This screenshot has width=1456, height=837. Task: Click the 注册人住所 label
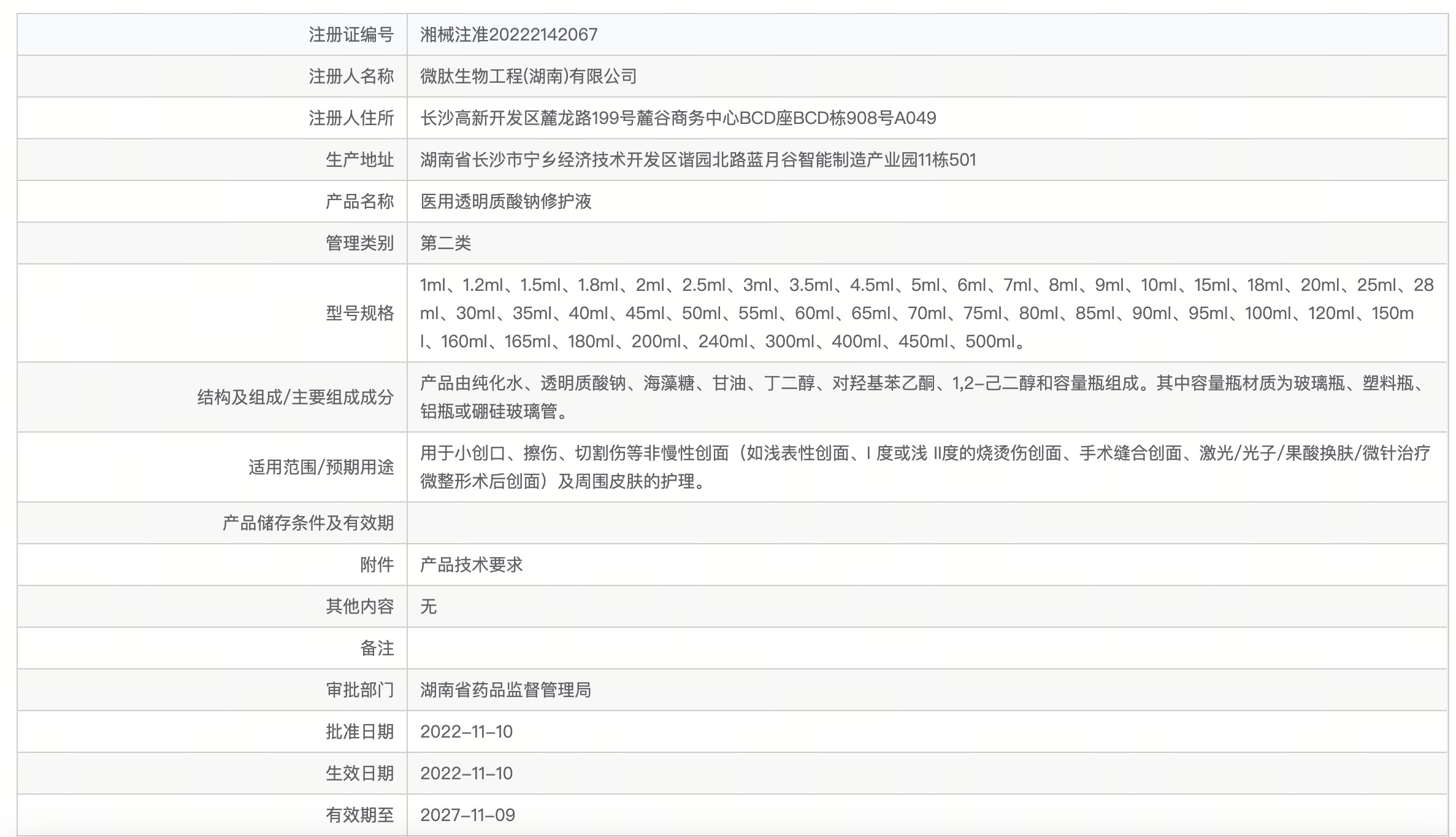coord(351,118)
